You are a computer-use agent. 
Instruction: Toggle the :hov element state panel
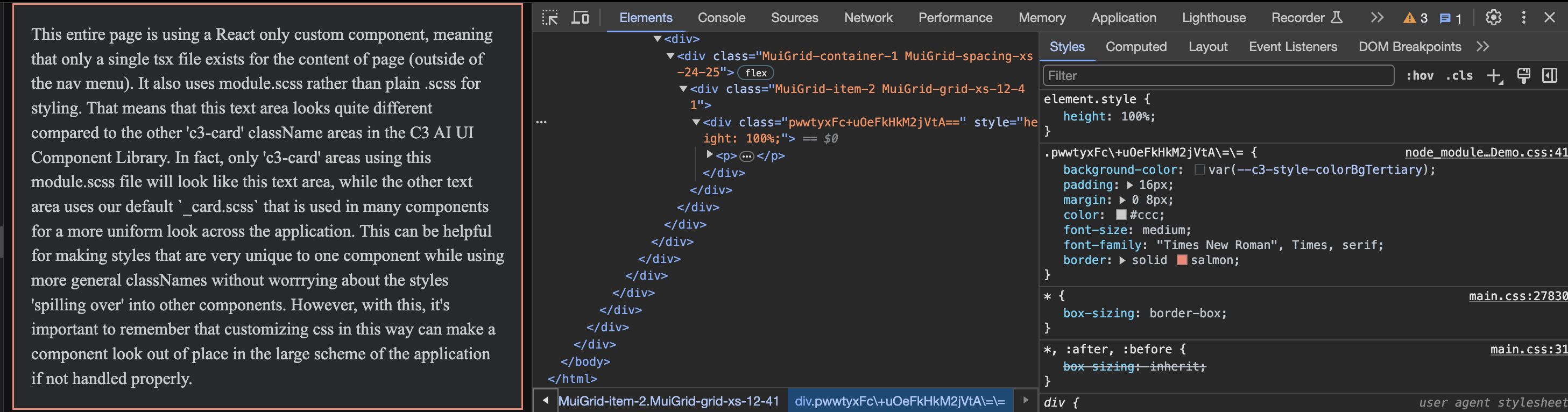(x=1419, y=75)
